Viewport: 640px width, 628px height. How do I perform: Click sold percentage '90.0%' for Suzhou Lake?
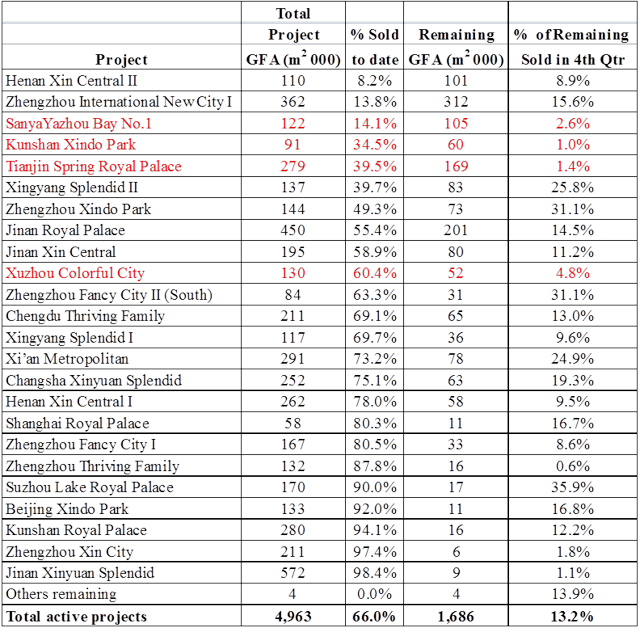pos(375,488)
